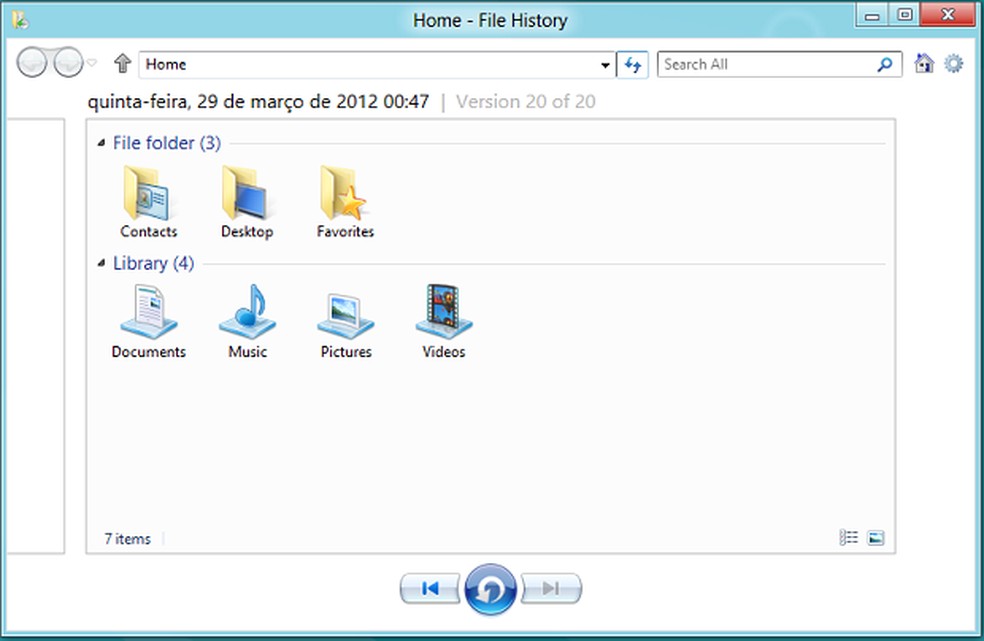Screen dimensions: 984x641
Task: Open the address bar dropdown
Action: pyautogui.click(x=605, y=65)
